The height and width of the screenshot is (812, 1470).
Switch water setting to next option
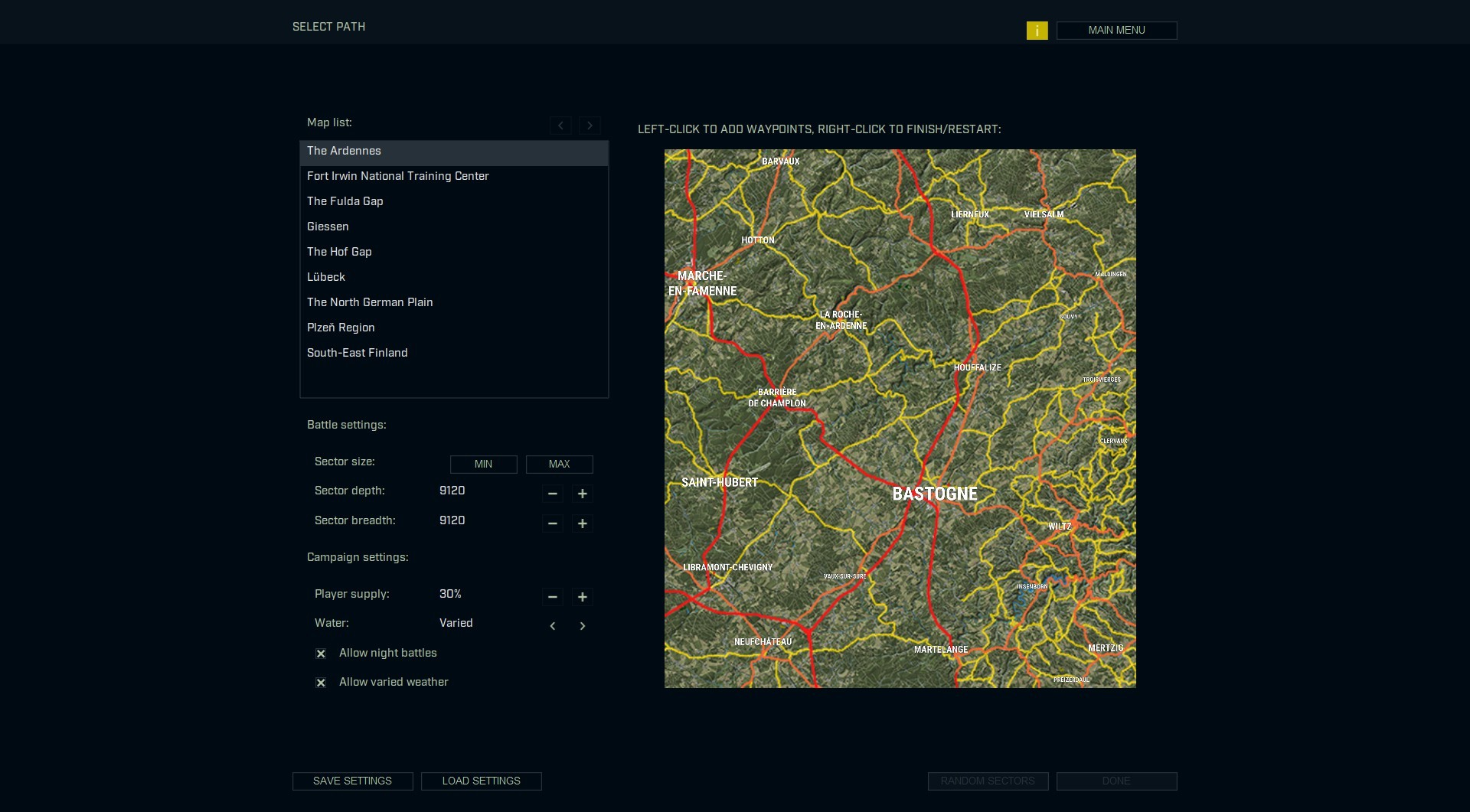pyautogui.click(x=582, y=626)
